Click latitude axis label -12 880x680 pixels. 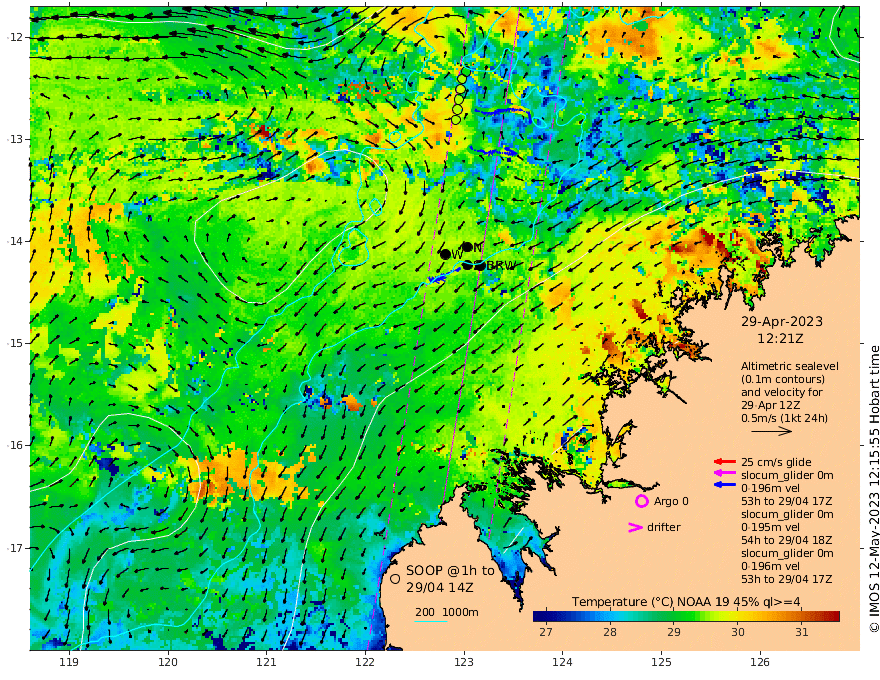[15, 37]
